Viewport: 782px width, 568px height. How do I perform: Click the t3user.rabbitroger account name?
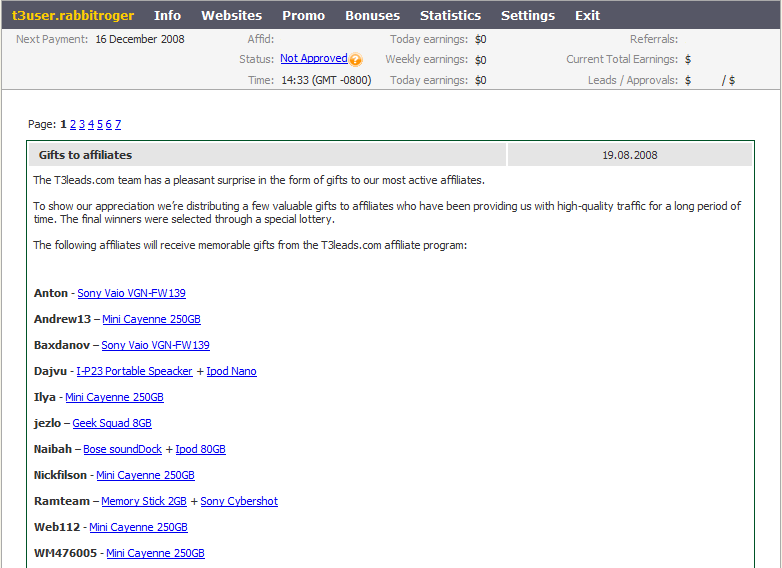pyautogui.click(x=73, y=15)
